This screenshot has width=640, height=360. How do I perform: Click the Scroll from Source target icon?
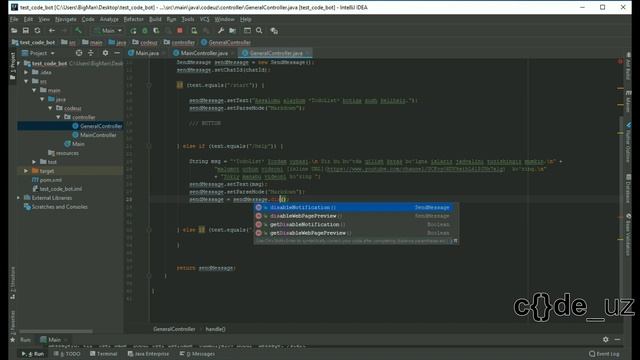[x=79, y=53]
